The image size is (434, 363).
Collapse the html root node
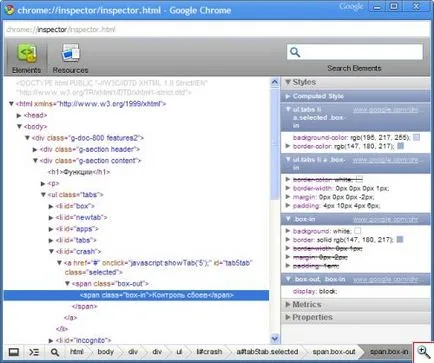pyautogui.click(x=11, y=104)
